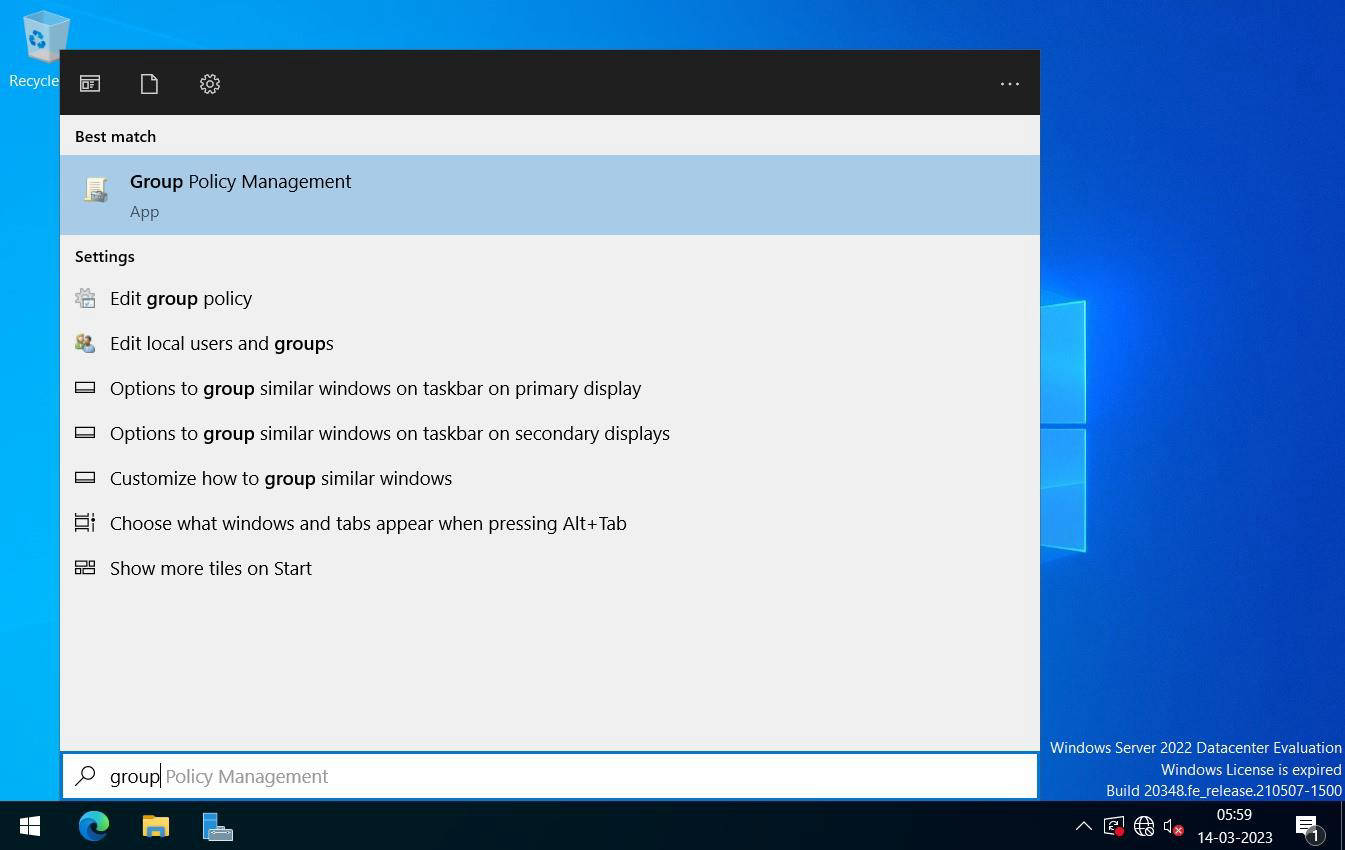Open Show more tiles on Start
Viewport: 1345px width, 850px height.
pos(550,568)
